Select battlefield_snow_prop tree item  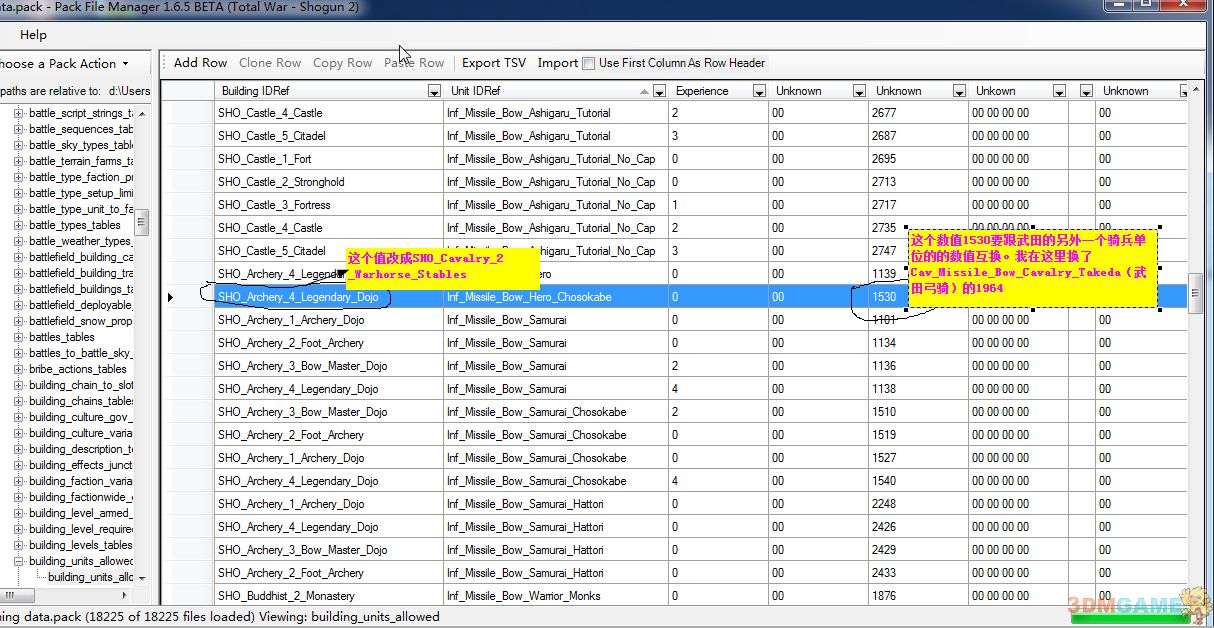(x=81, y=321)
